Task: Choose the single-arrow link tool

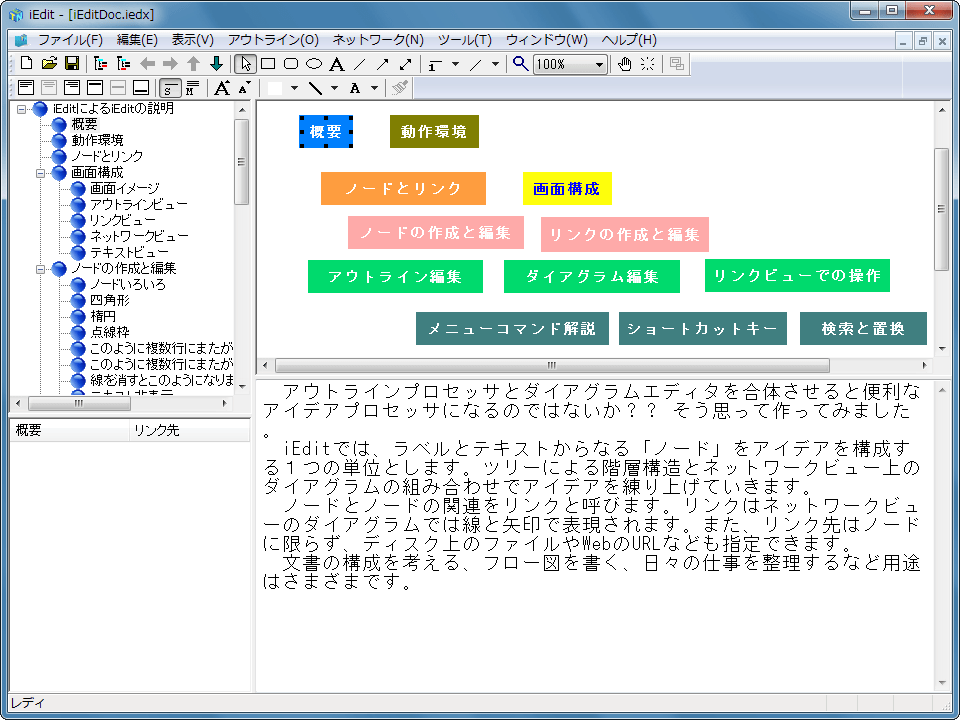Action: (x=383, y=64)
